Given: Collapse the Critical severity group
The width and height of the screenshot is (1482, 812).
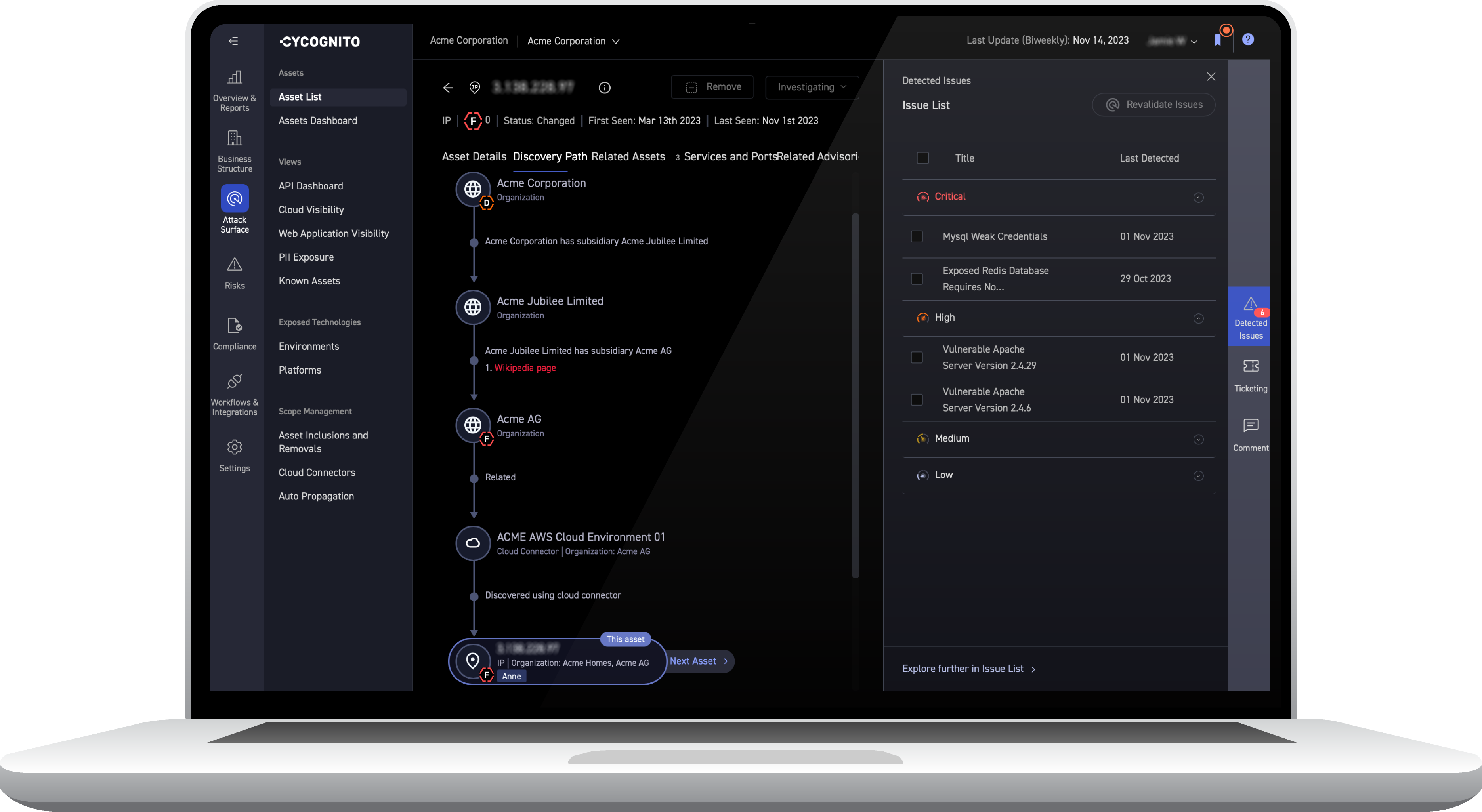Looking at the screenshot, I should point(1199,197).
